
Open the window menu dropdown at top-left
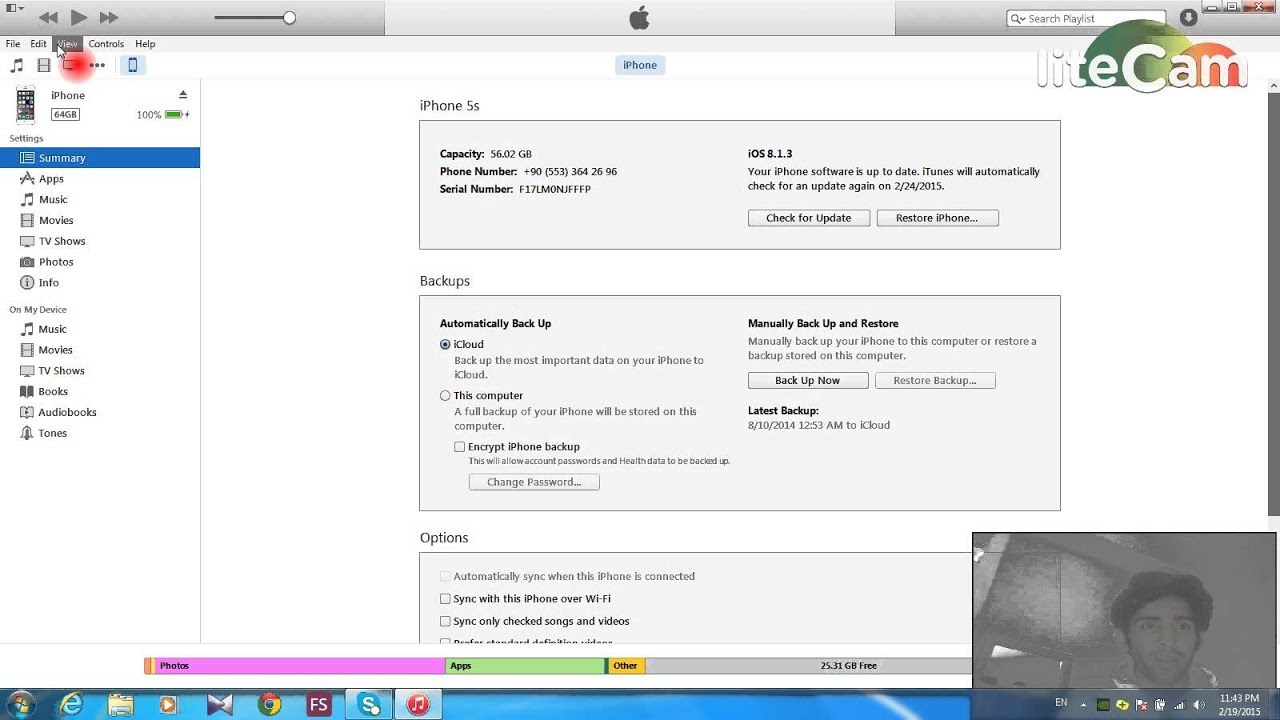click(x=14, y=8)
